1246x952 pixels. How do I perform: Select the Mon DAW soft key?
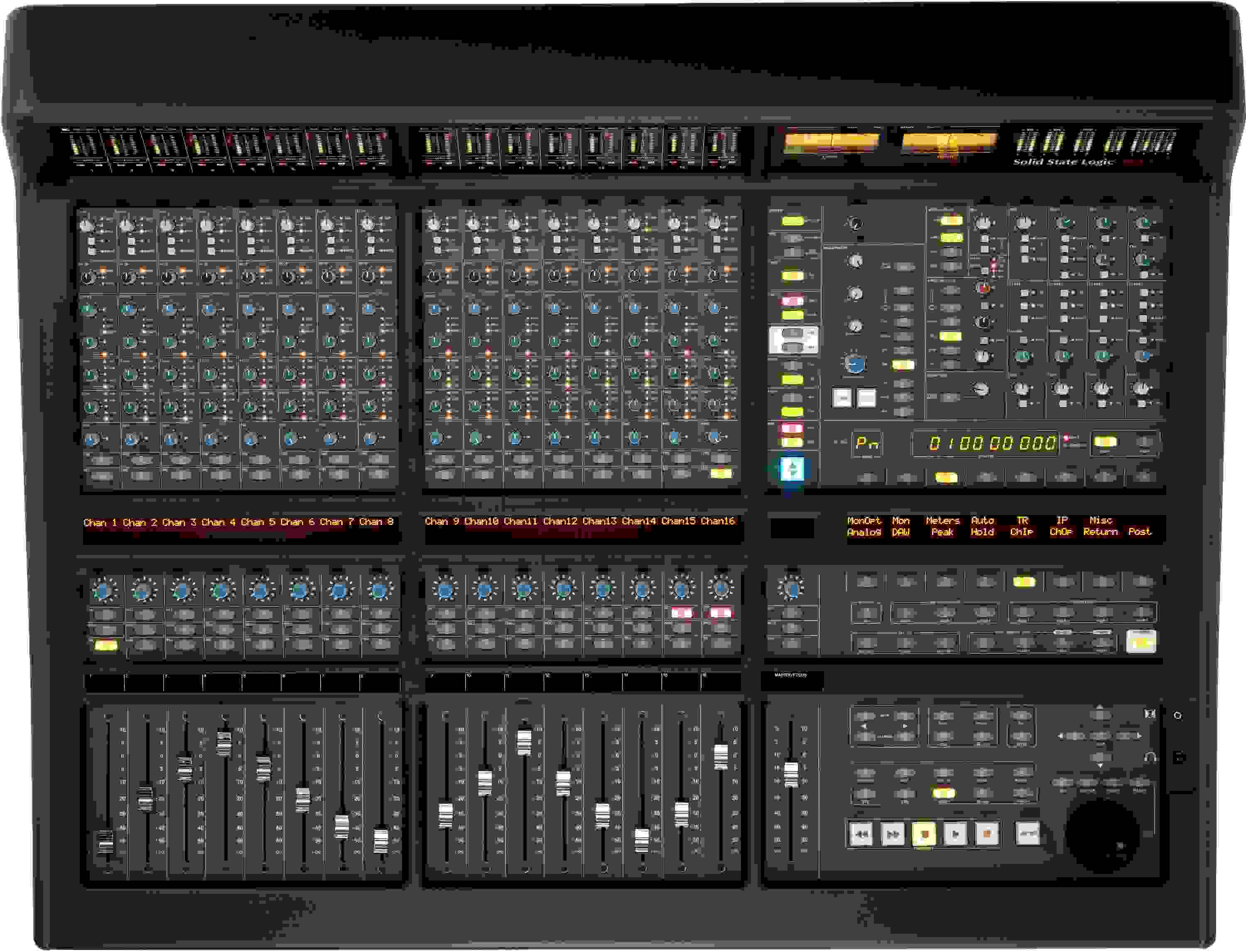pos(902,527)
